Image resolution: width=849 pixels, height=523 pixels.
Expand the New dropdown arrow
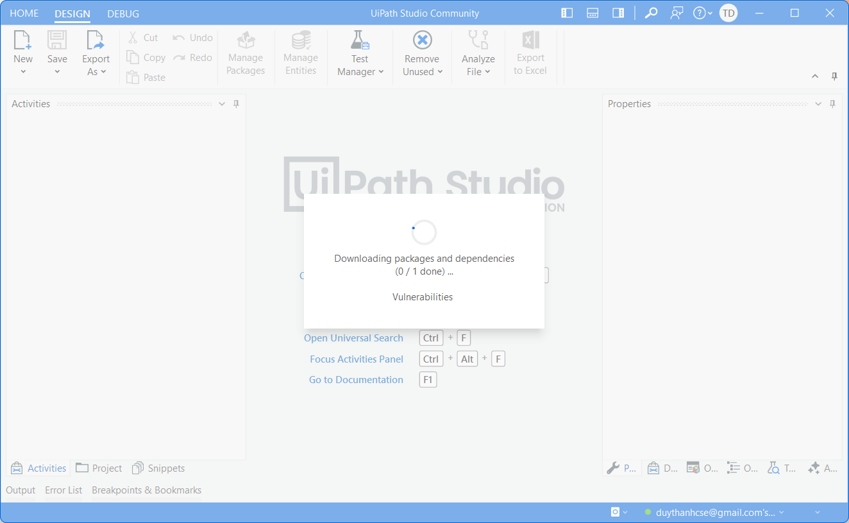(23, 71)
